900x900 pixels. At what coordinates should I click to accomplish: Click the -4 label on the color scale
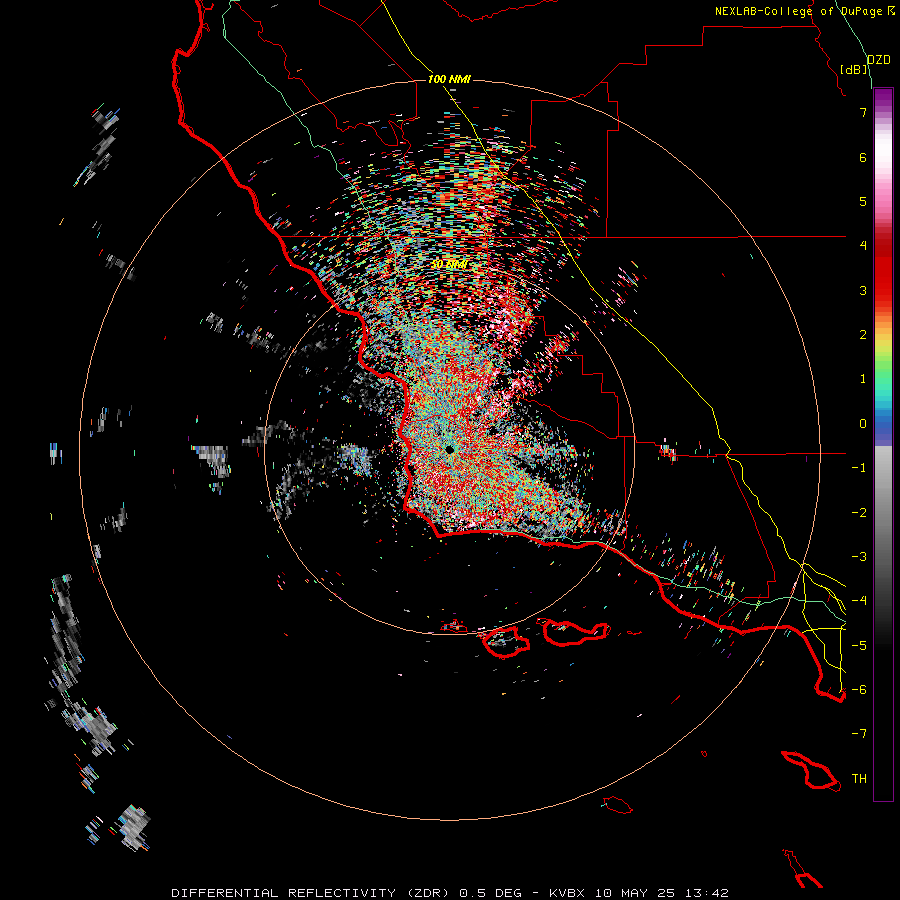click(x=859, y=601)
